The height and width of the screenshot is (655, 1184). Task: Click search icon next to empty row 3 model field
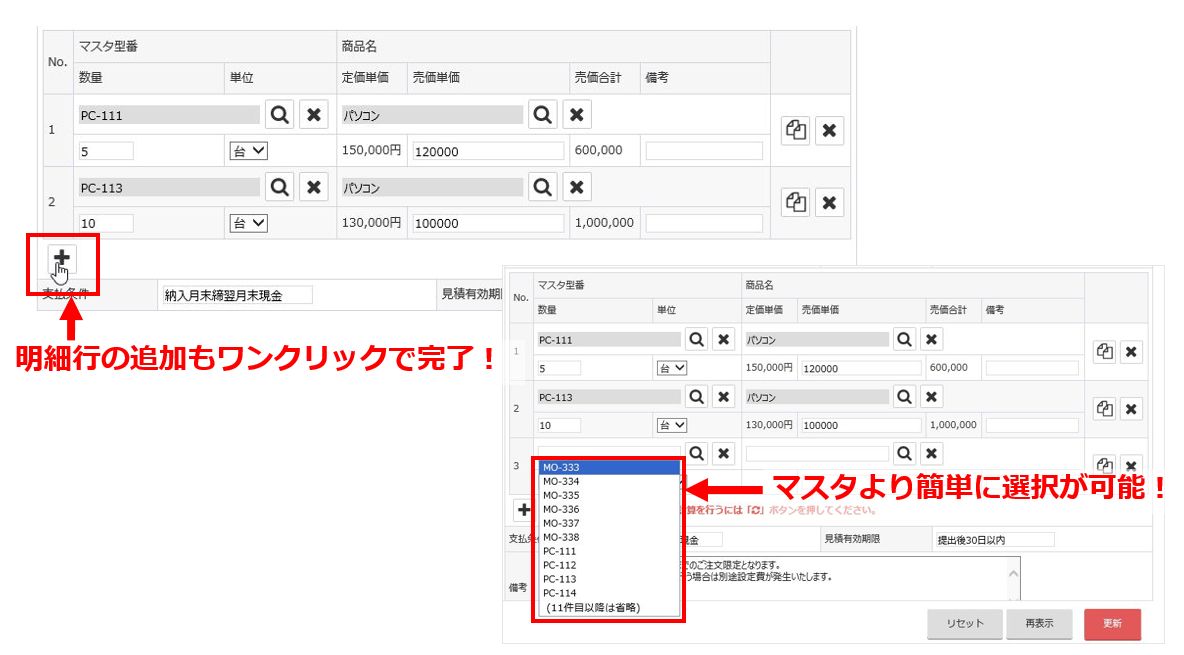click(x=696, y=453)
